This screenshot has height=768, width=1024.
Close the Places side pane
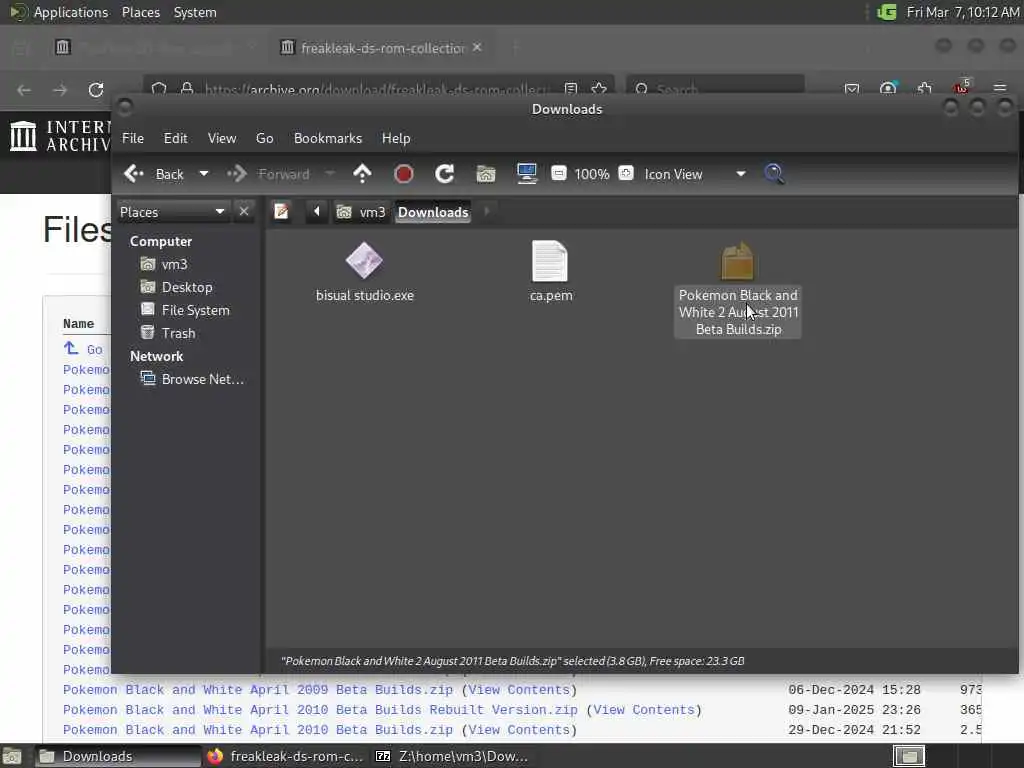[244, 212]
